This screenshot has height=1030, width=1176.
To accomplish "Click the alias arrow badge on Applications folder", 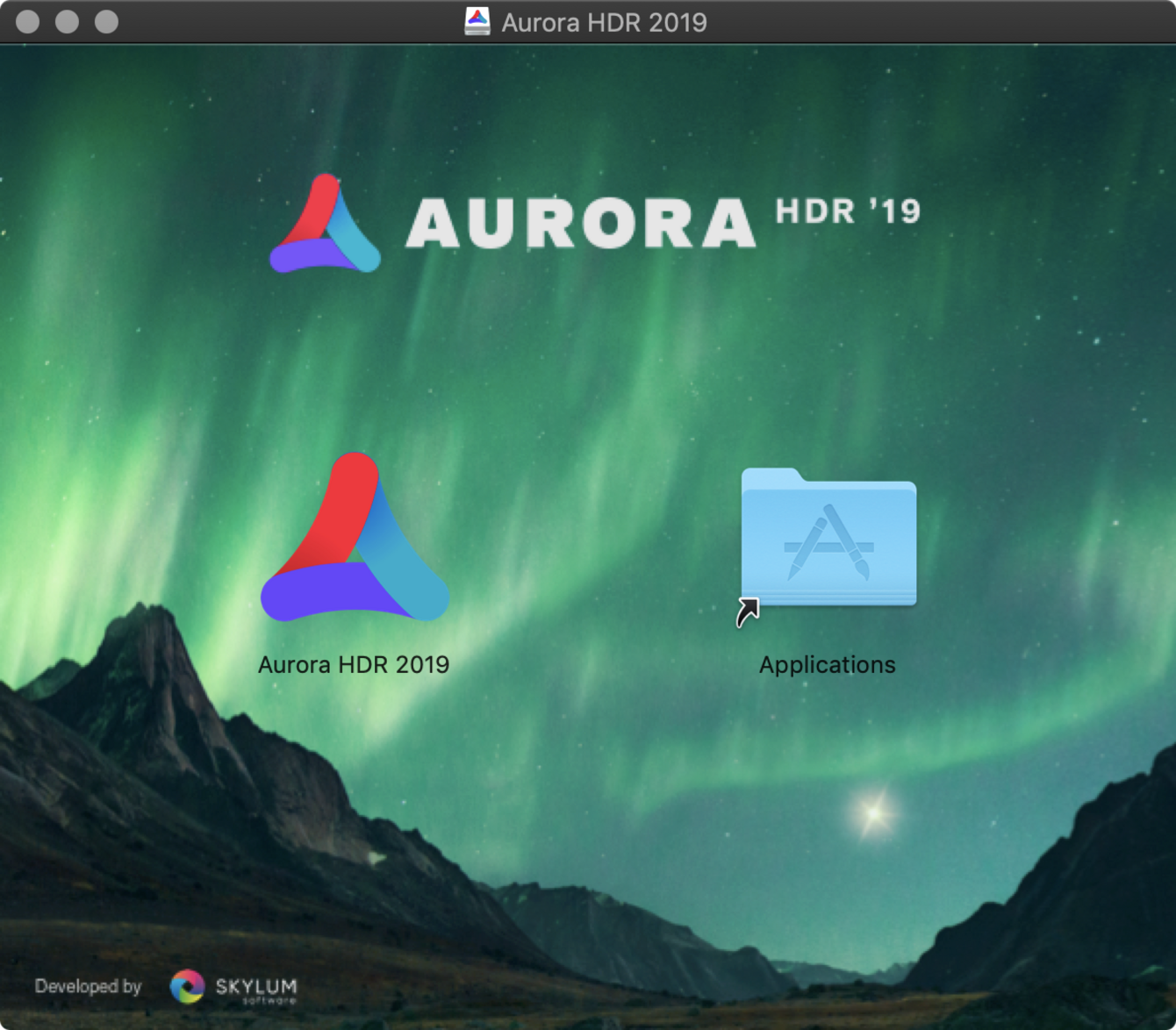I will point(747,612).
